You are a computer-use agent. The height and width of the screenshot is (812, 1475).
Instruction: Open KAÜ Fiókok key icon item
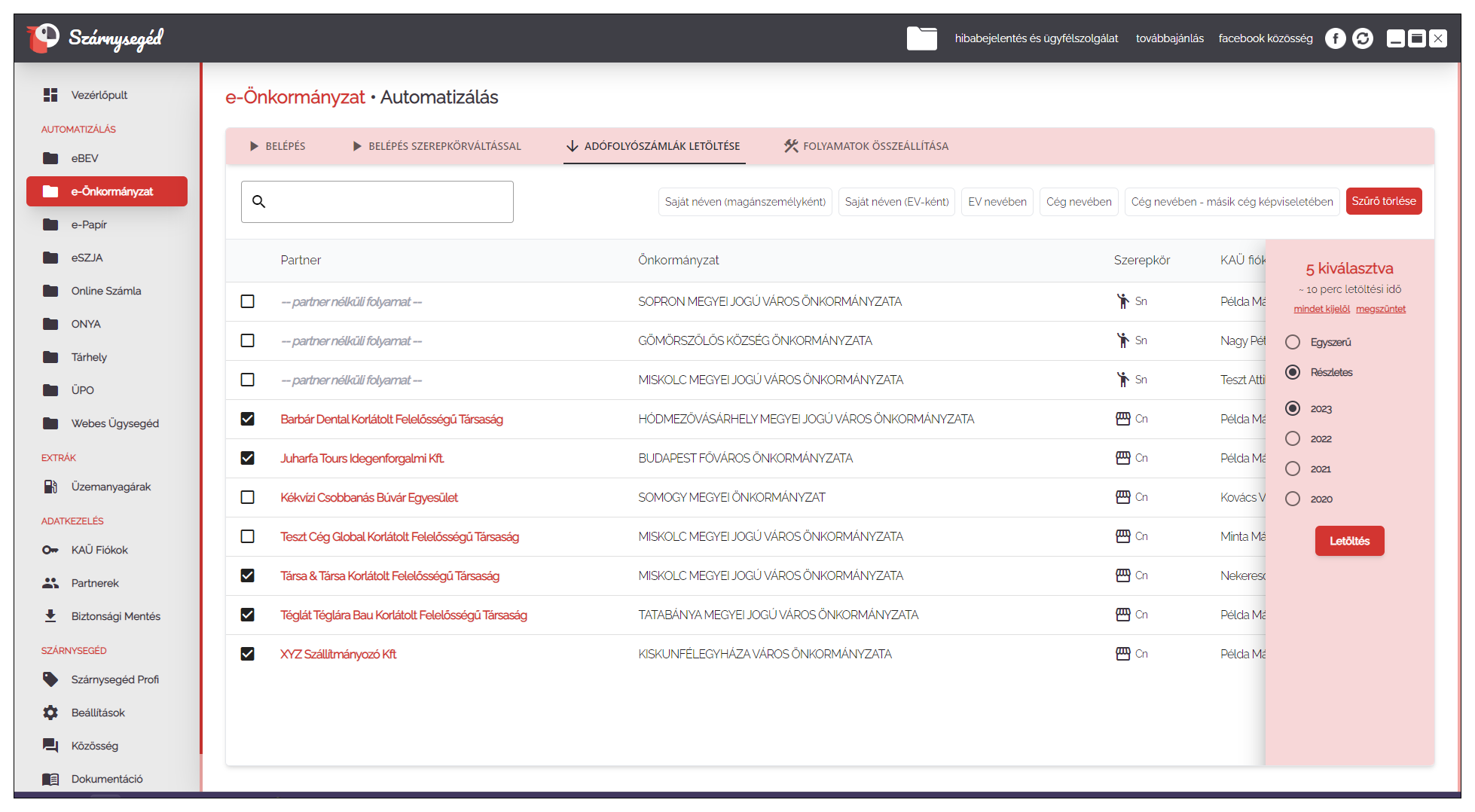pyautogui.click(x=99, y=550)
